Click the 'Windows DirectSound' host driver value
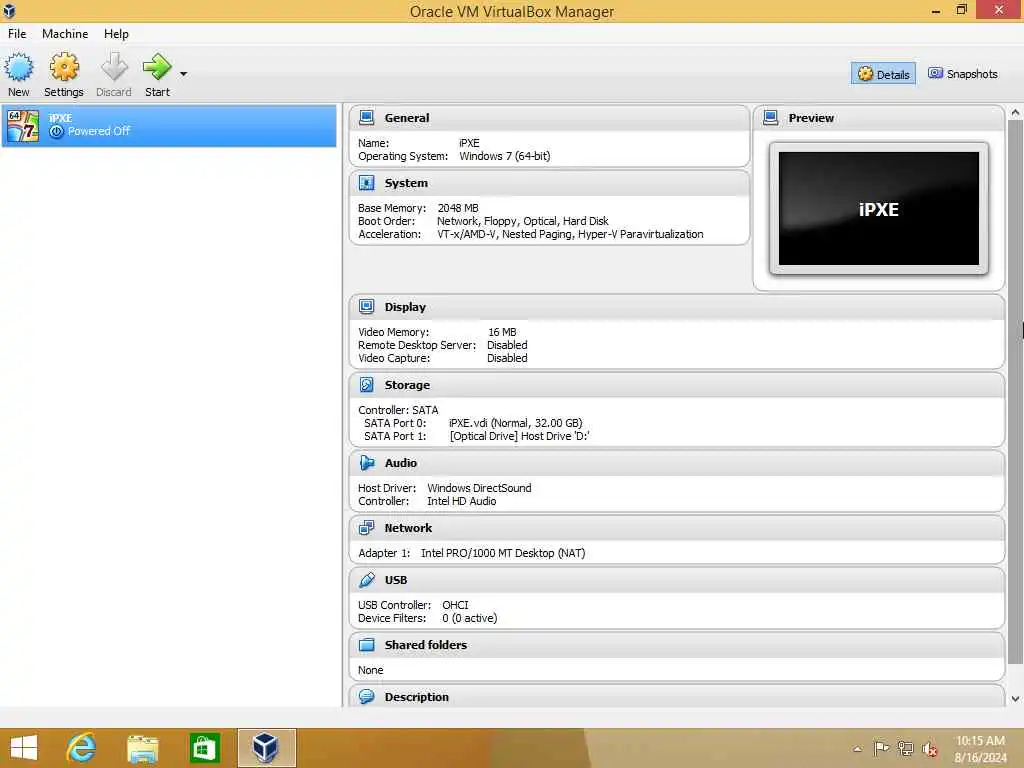The height and width of the screenshot is (768, 1024). point(479,488)
